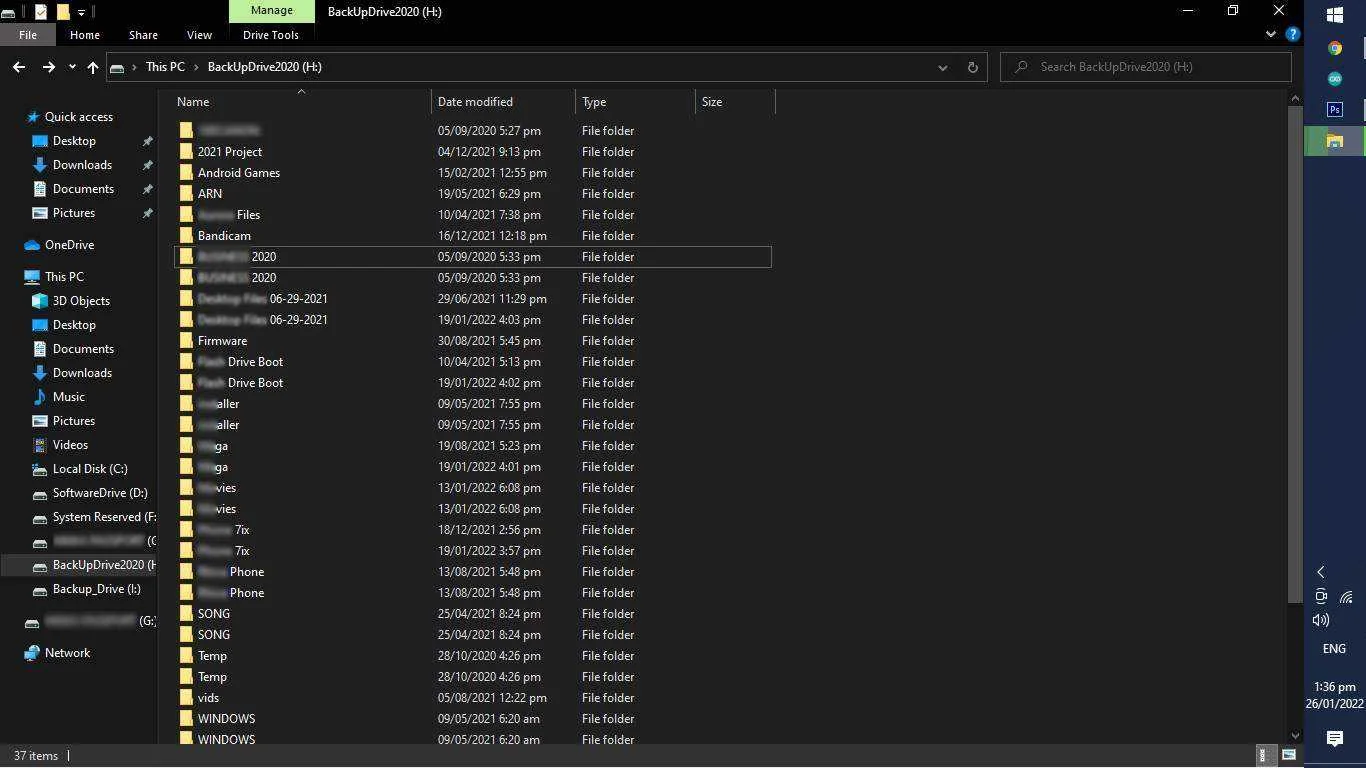Expand the address bar history dropdown
Viewport: 1366px width, 768px height.
coord(942,67)
